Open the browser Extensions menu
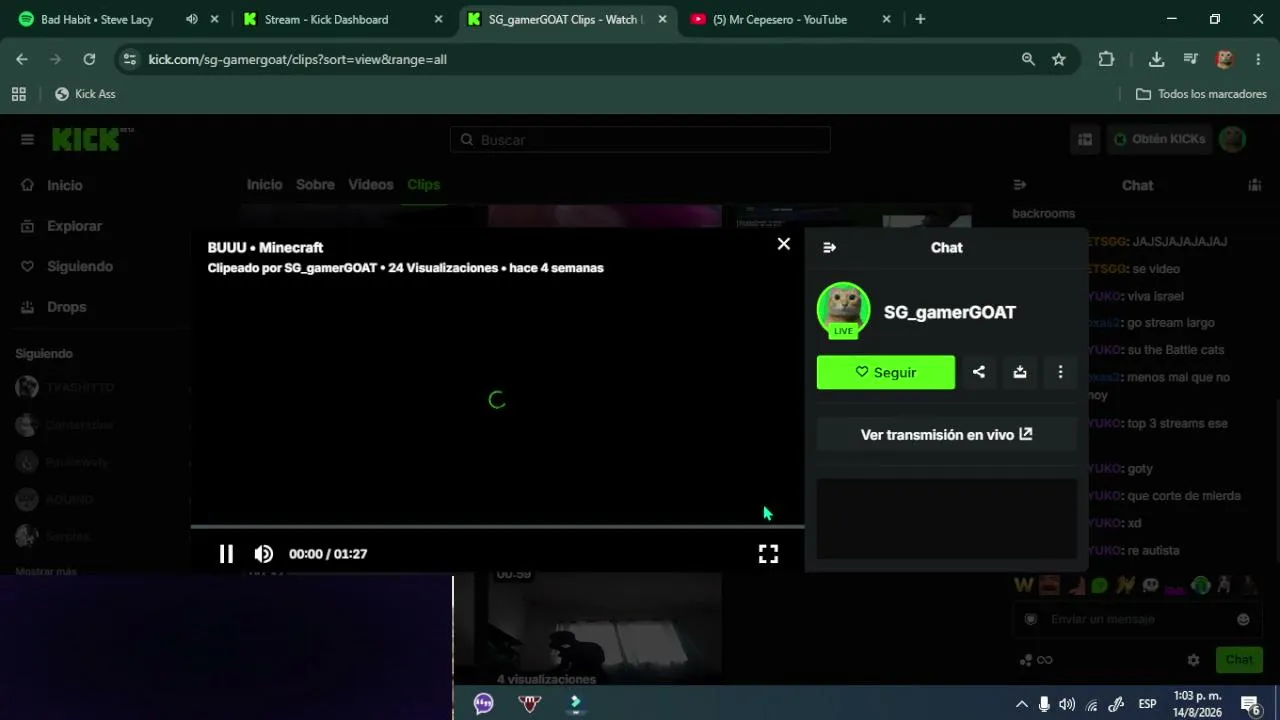This screenshot has width=1280, height=720. click(1106, 59)
